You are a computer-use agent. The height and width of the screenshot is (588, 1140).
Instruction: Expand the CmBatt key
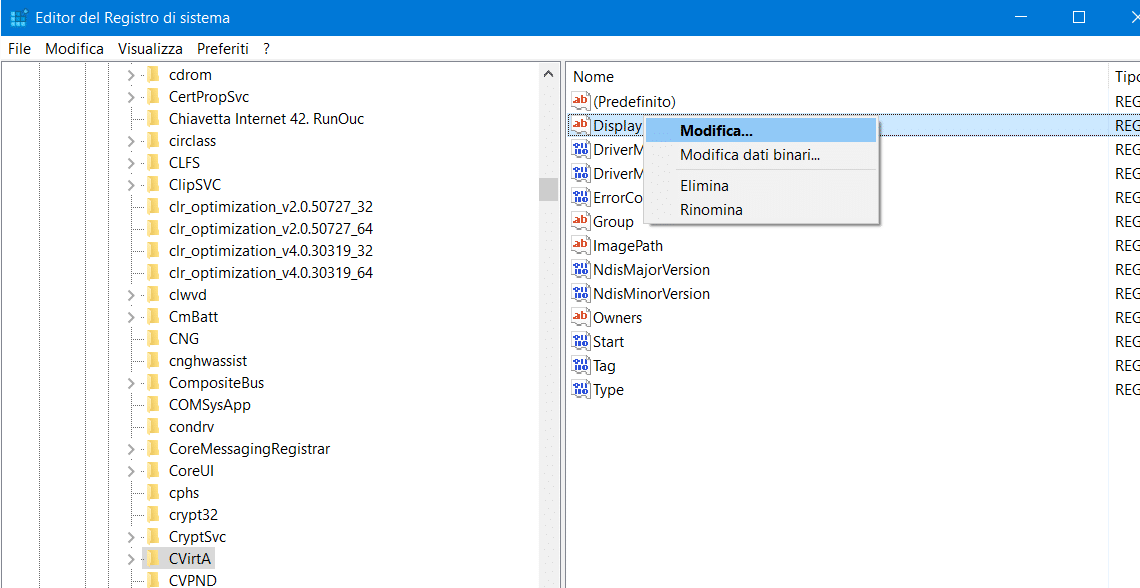click(x=131, y=316)
